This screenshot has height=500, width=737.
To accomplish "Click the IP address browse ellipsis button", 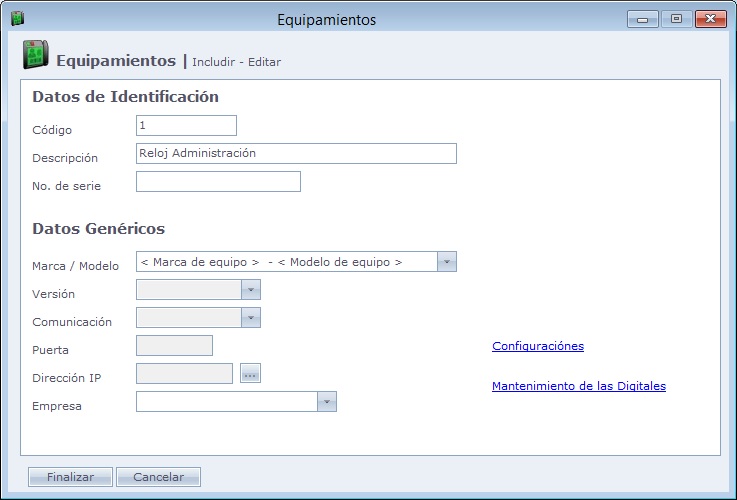I will point(250,374).
